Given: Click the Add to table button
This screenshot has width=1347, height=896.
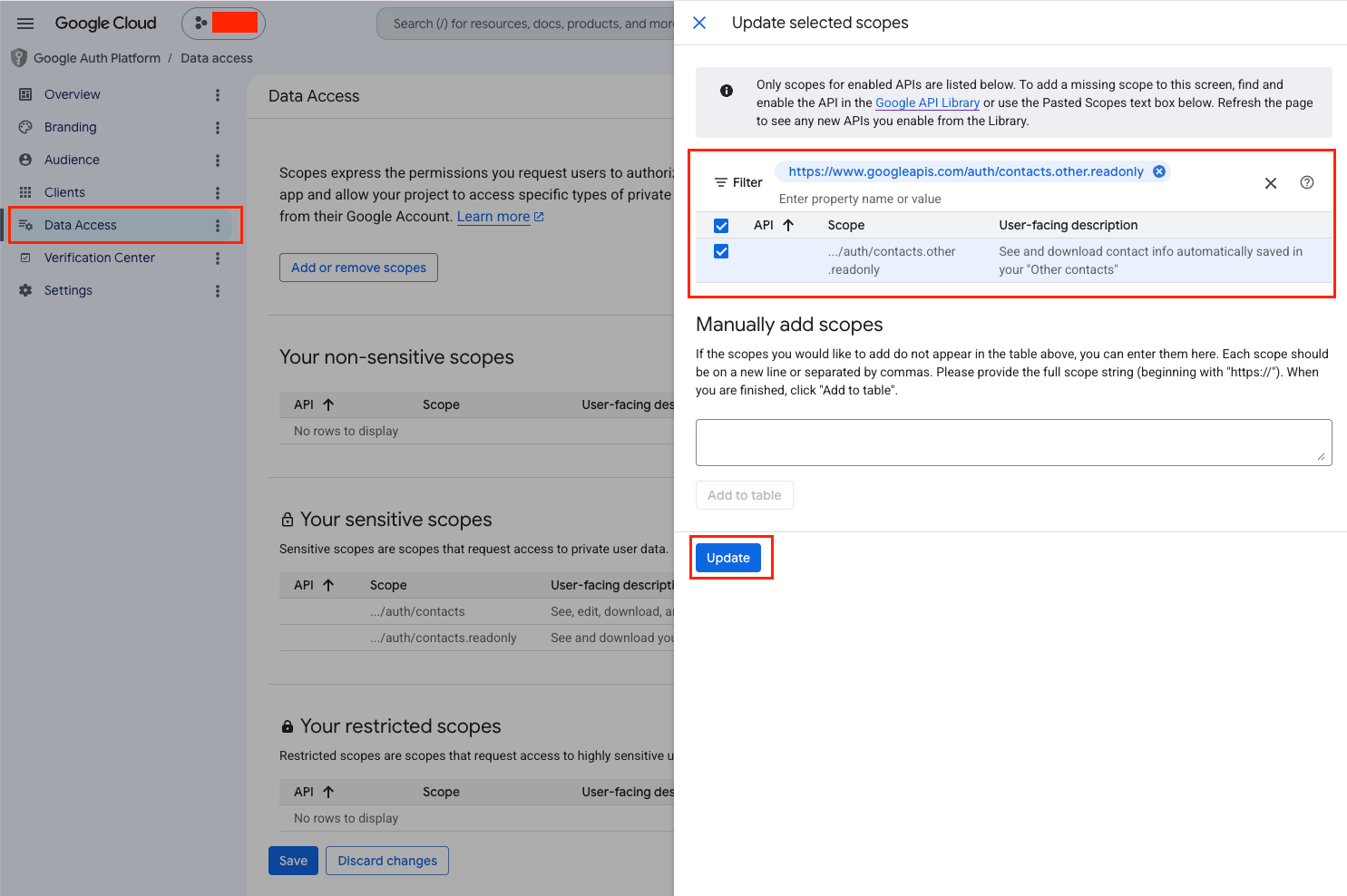Looking at the screenshot, I should pos(744,495).
